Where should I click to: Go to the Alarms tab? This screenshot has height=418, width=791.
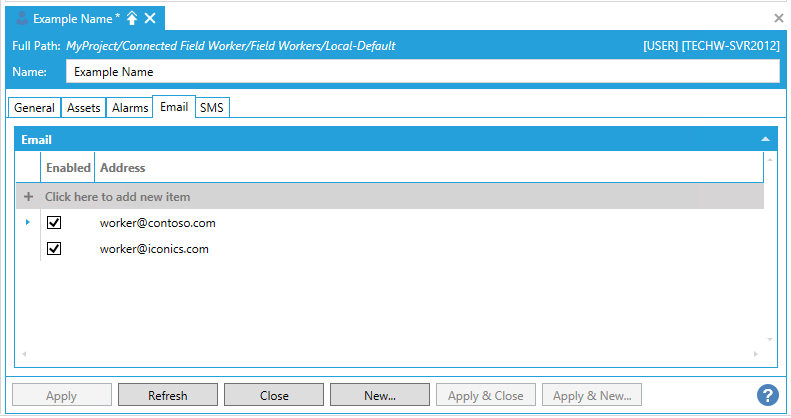pos(130,108)
